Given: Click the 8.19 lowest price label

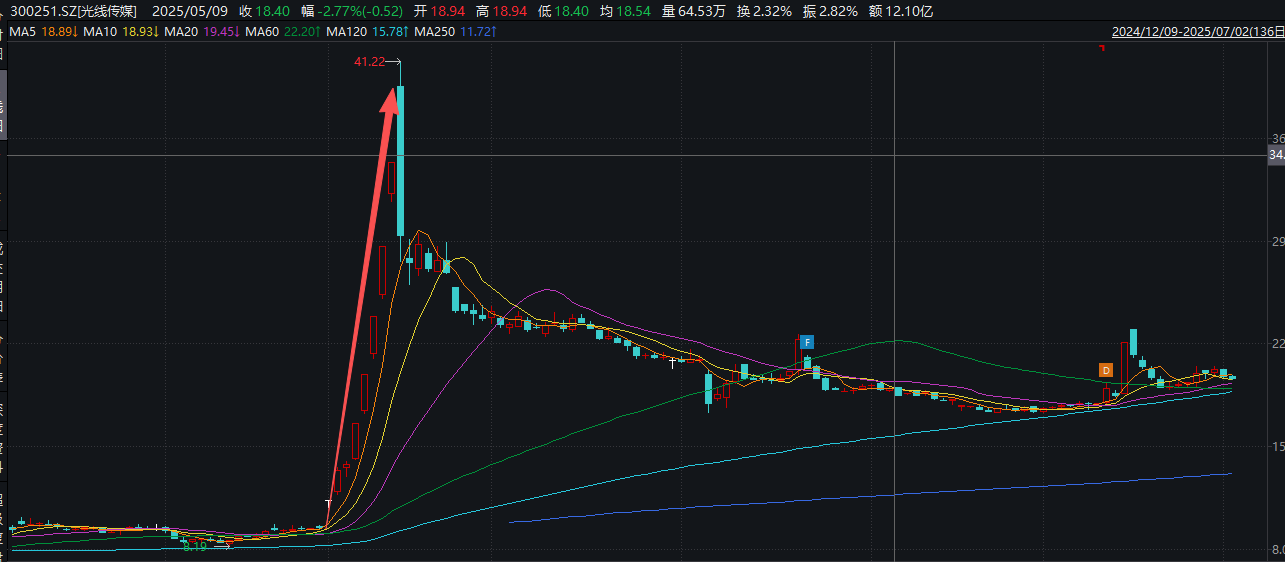Looking at the screenshot, I should point(195,546).
